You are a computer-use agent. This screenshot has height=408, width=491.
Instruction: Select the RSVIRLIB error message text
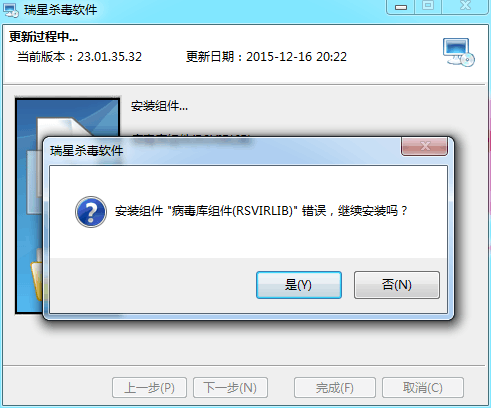click(x=261, y=211)
